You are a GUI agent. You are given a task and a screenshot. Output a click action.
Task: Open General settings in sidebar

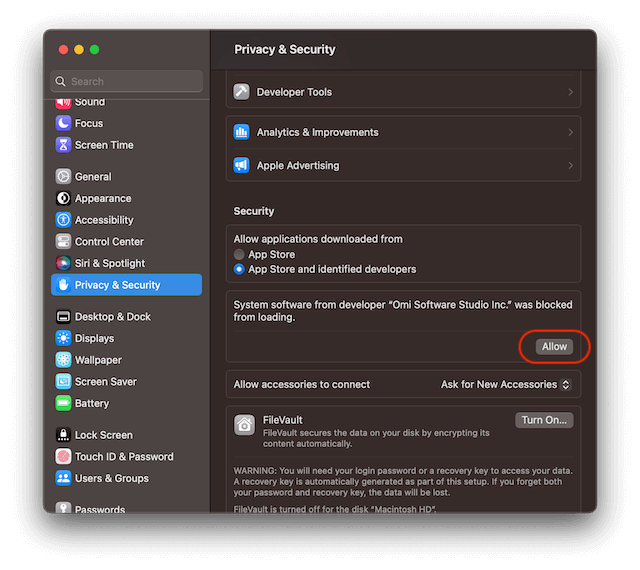(x=93, y=177)
